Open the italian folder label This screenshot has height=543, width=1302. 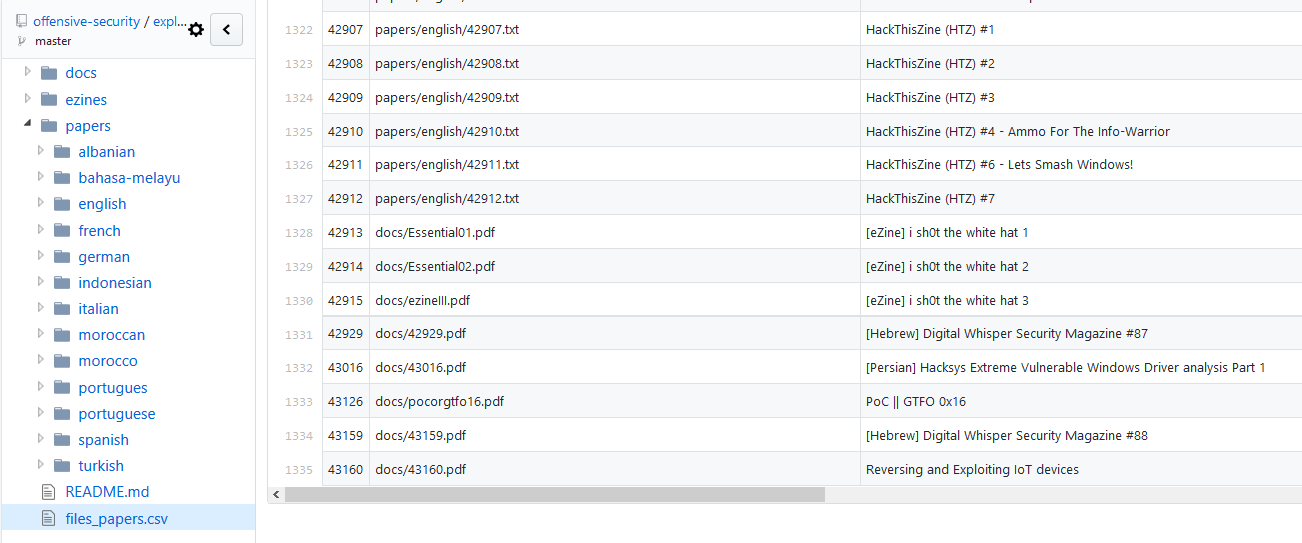[x=99, y=308]
